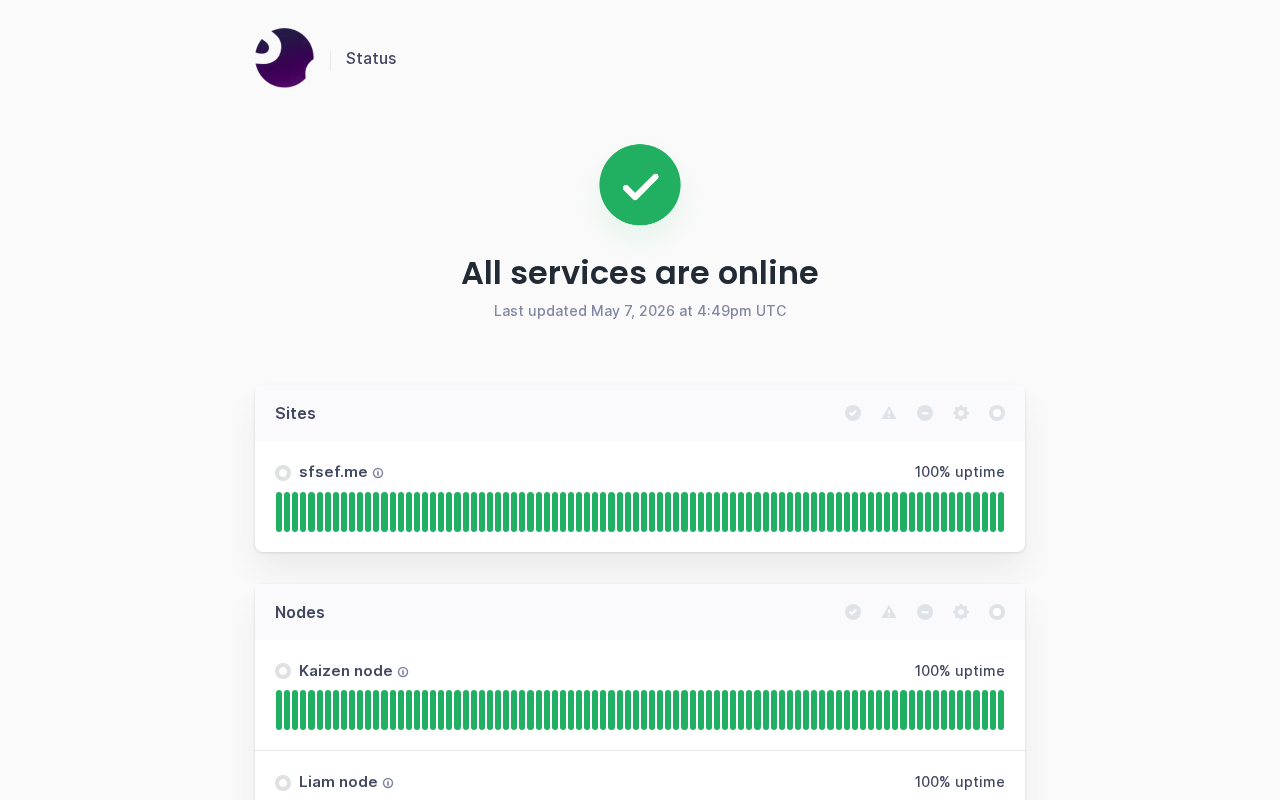The image size is (1280, 800).
Task: Click the last bar in sfsef.me uptime chart
Action: (1000, 512)
